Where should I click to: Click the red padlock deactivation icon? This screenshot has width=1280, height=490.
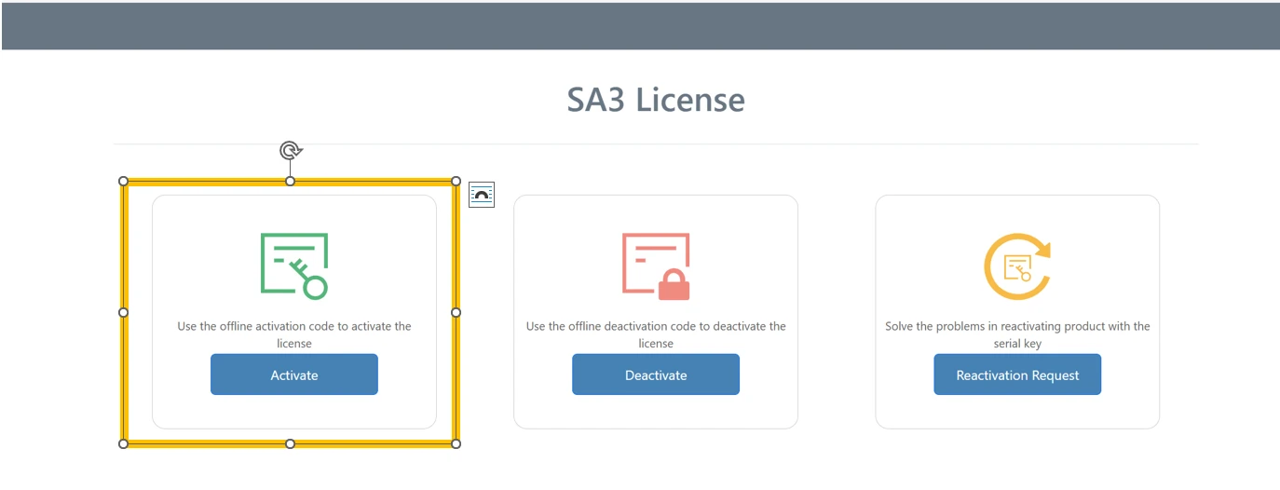656,266
